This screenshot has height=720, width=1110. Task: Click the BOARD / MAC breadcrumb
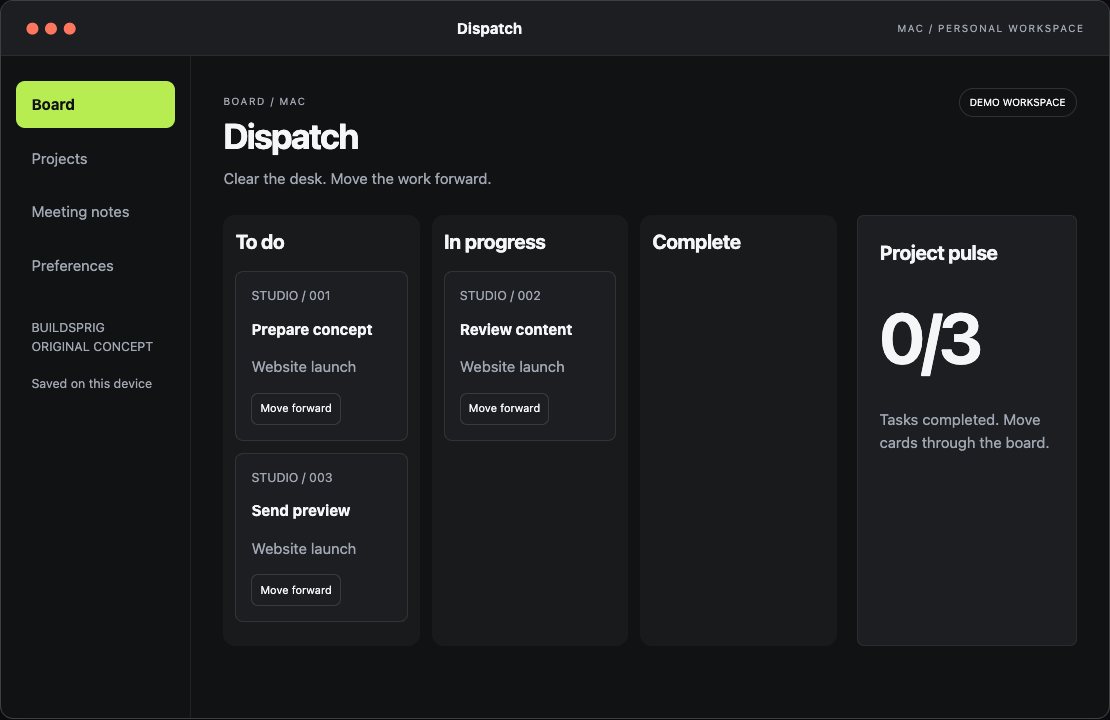tap(265, 102)
